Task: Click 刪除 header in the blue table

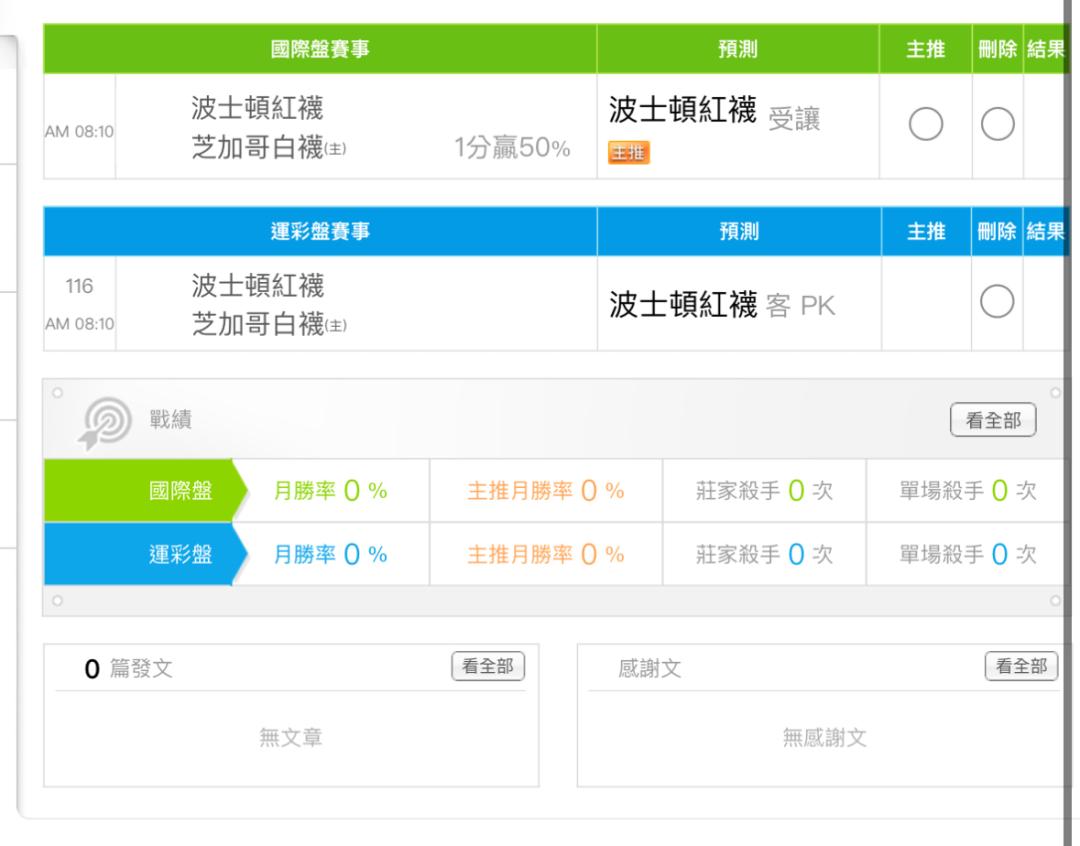Action: (x=997, y=231)
